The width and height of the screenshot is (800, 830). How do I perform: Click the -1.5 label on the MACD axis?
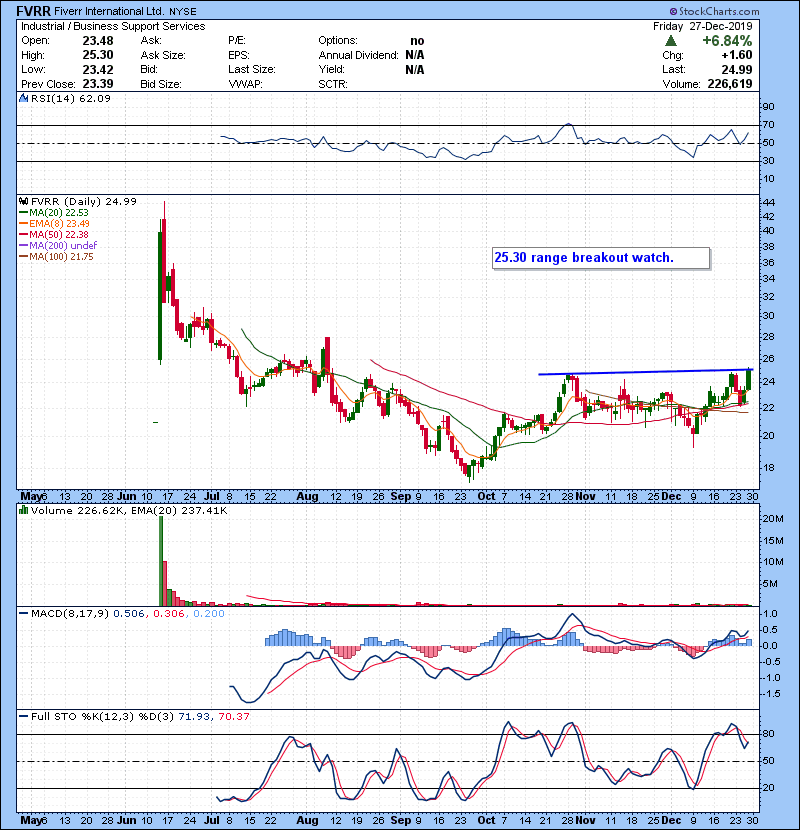[x=769, y=694]
